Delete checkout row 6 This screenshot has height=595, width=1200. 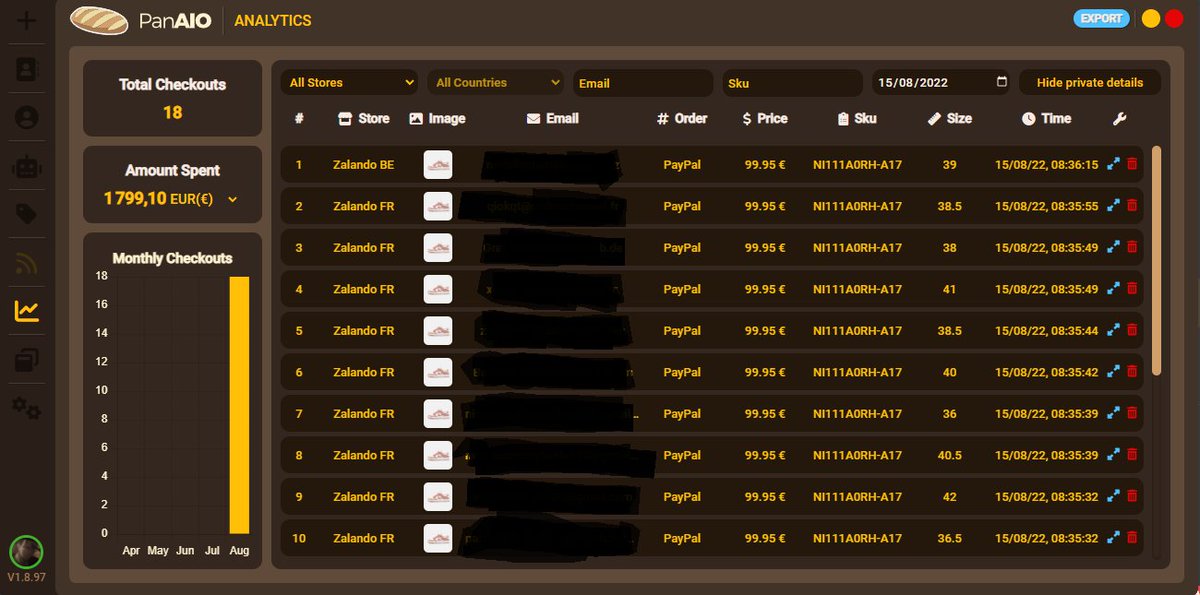pyautogui.click(x=1132, y=372)
